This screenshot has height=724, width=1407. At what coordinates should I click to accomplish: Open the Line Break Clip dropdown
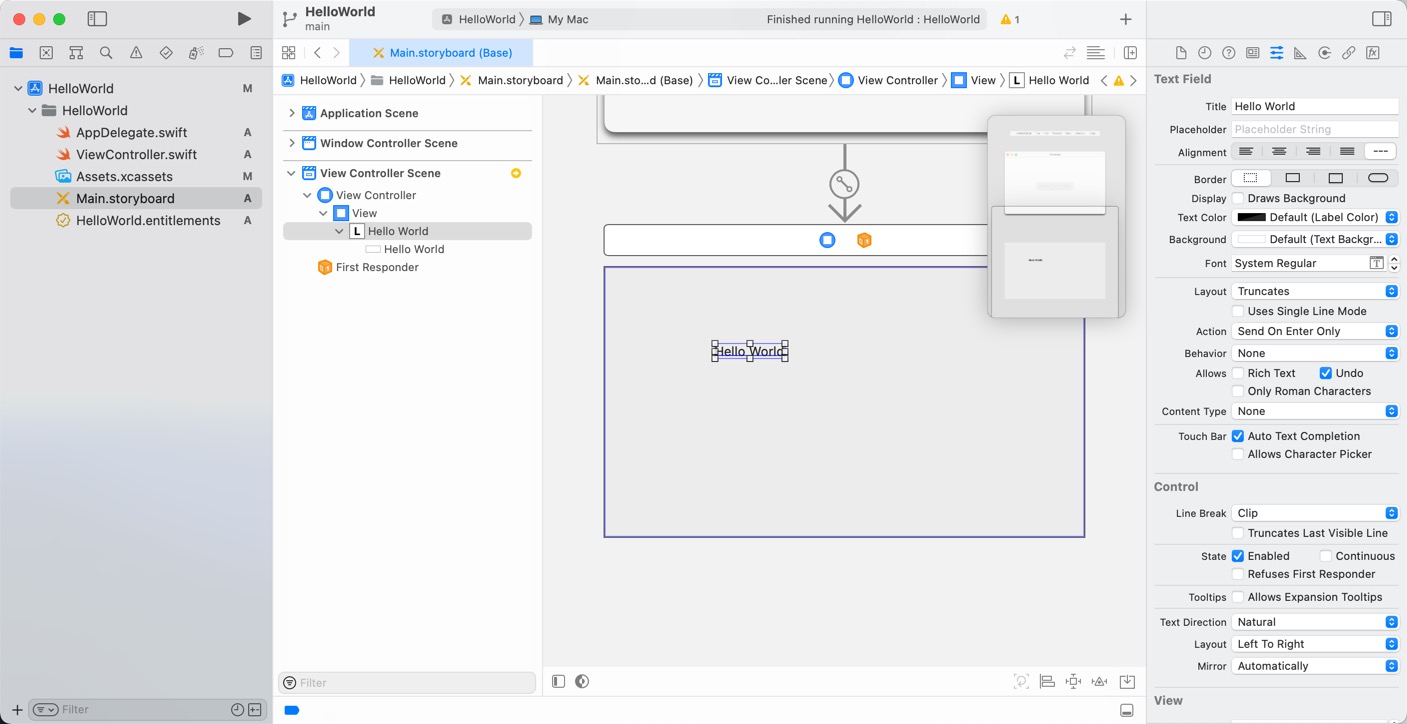[1315, 513]
